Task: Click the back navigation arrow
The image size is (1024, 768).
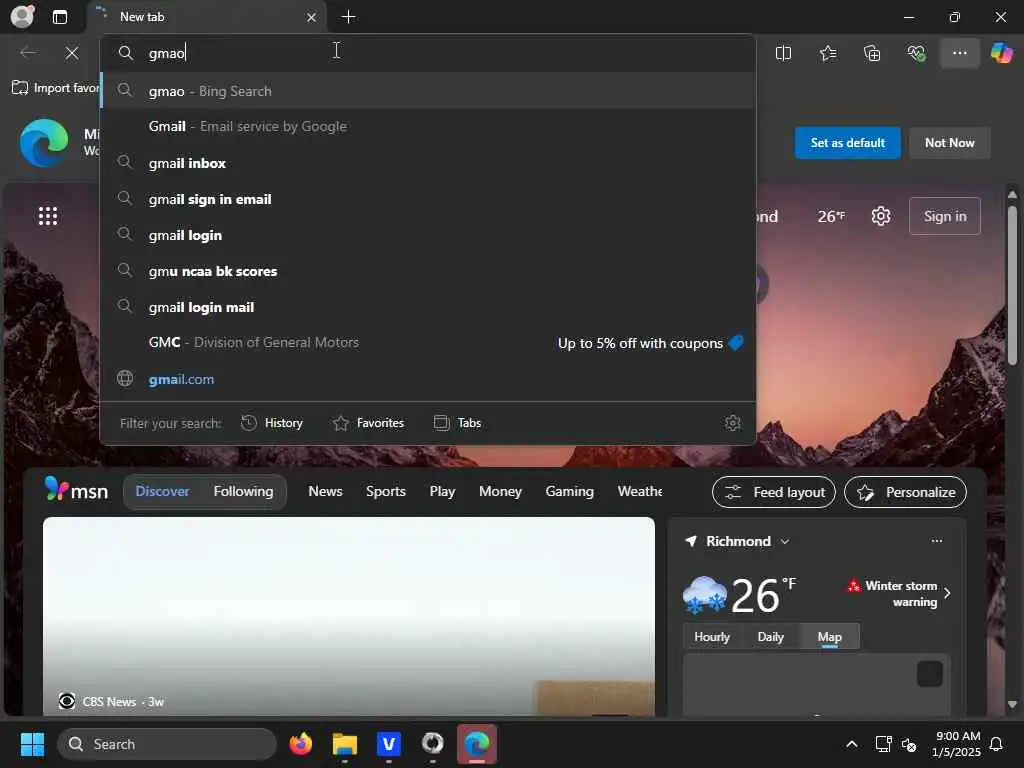Action: click(x=28, y=53)
